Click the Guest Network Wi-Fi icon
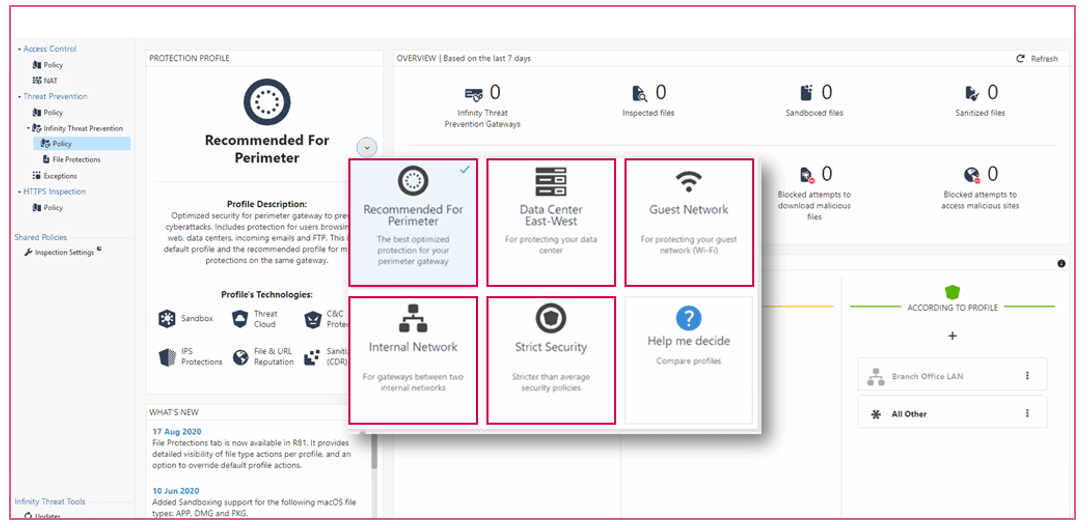This screenshot has width=1088, height=528. 688,182
